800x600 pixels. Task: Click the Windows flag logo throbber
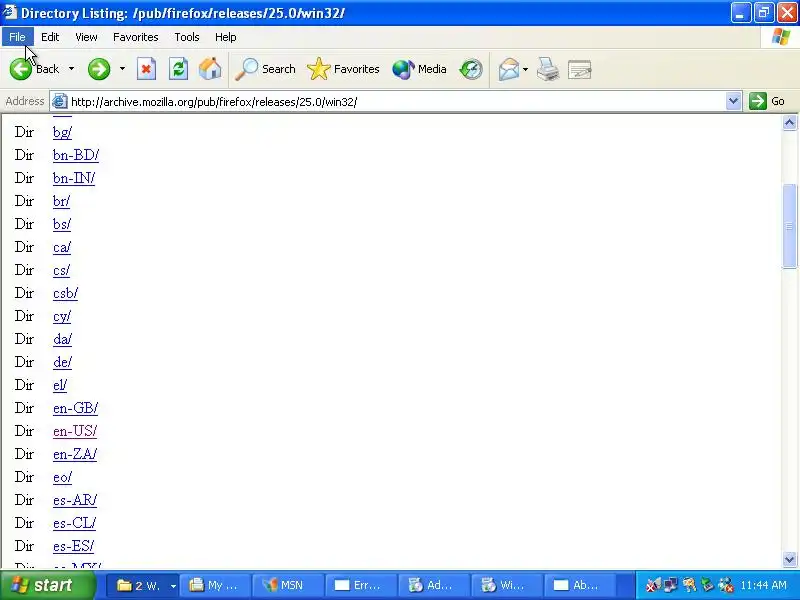pos(781,37)
